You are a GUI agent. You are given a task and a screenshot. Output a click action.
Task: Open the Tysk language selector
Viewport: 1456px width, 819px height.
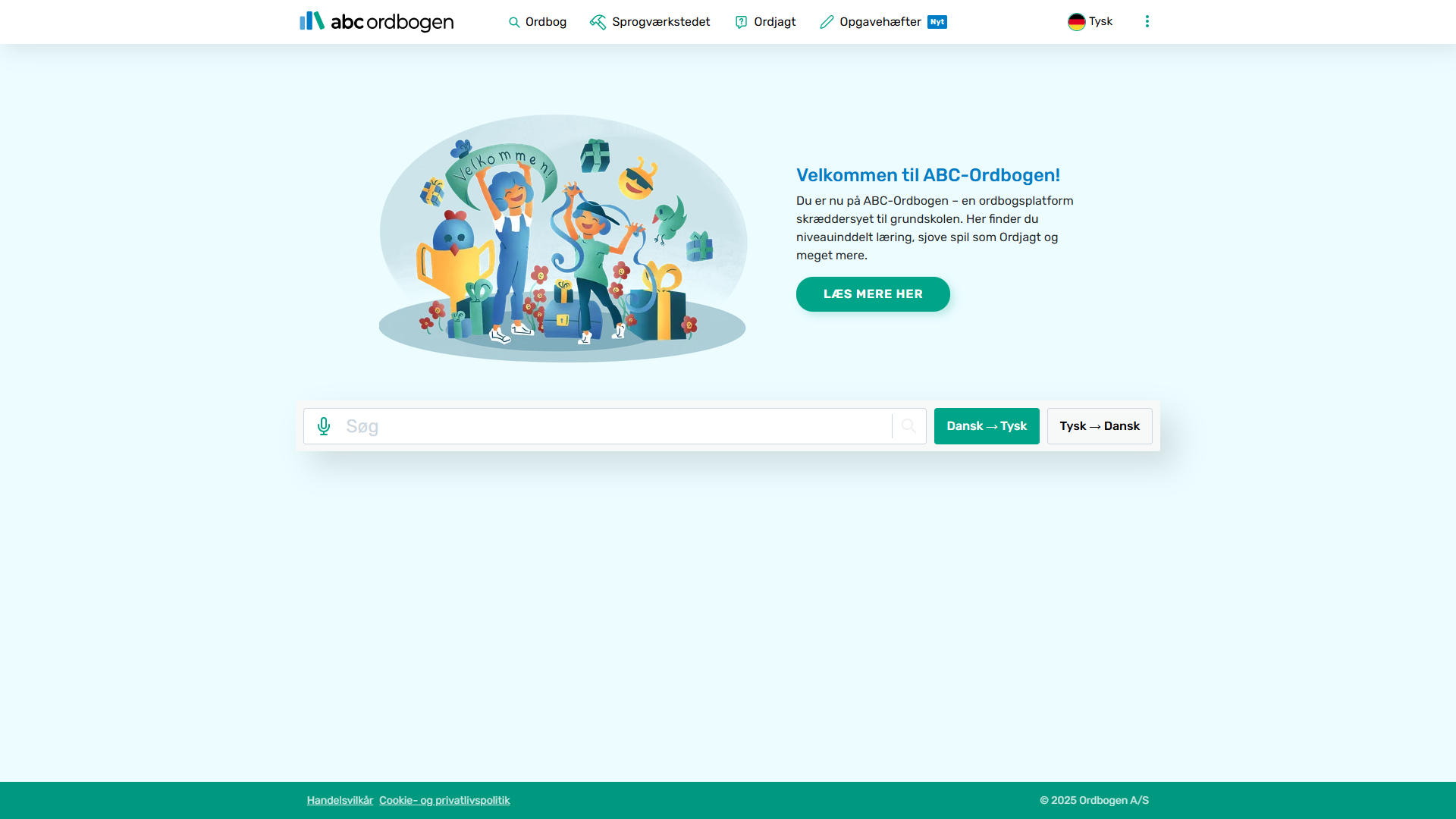point(1100,21)
